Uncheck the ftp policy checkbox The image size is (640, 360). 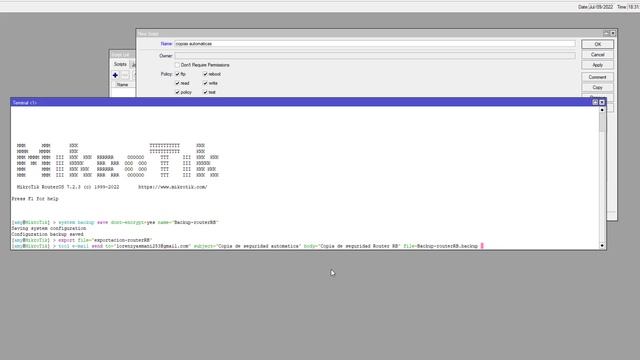point(177,74)
